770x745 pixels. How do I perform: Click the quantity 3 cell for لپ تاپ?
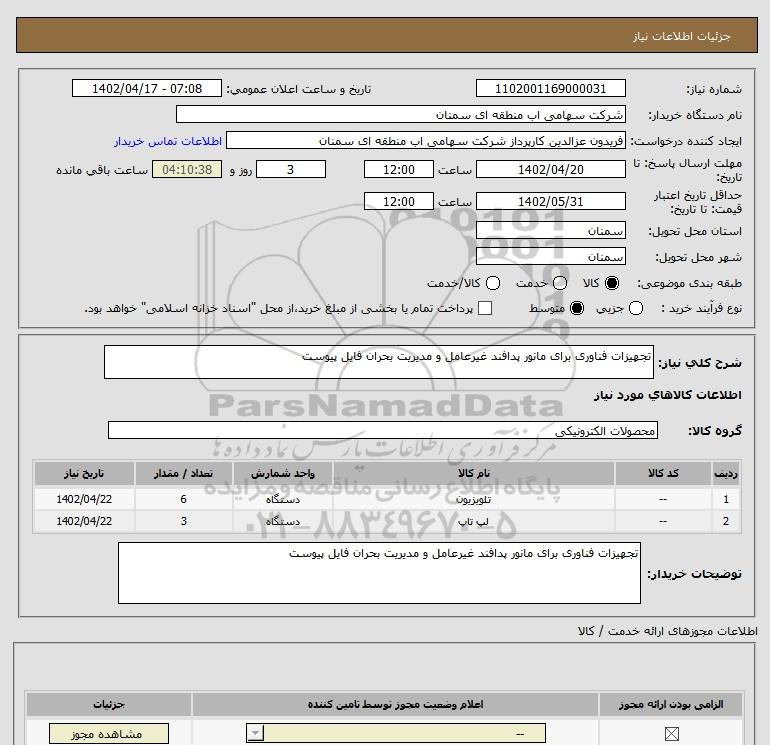click(x=184, y=521)
